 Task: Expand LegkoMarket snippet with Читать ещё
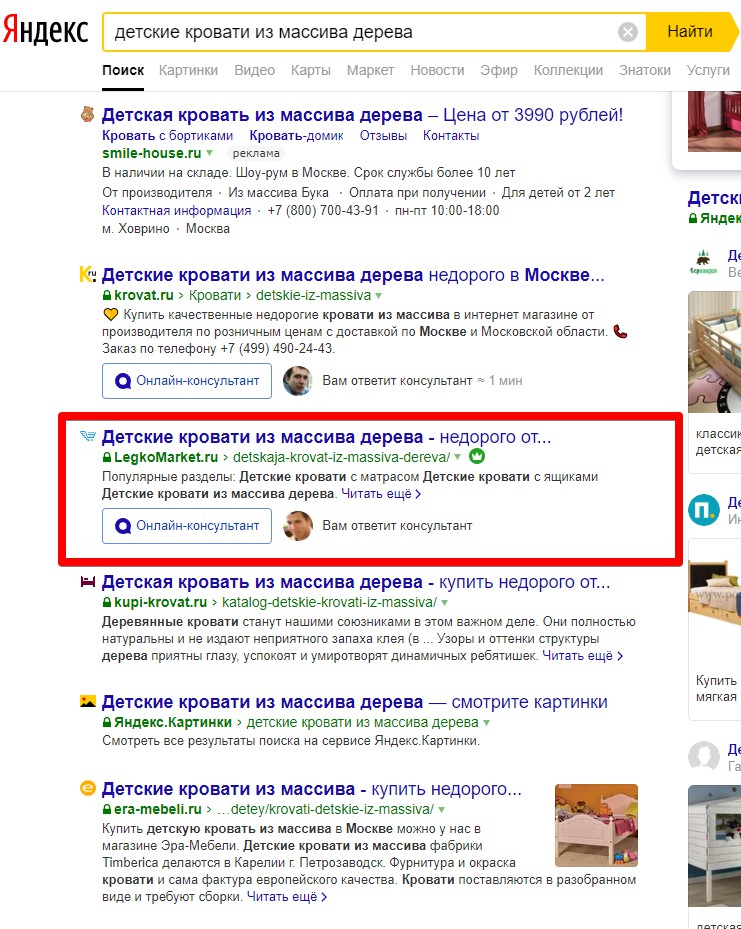(381, 494)
